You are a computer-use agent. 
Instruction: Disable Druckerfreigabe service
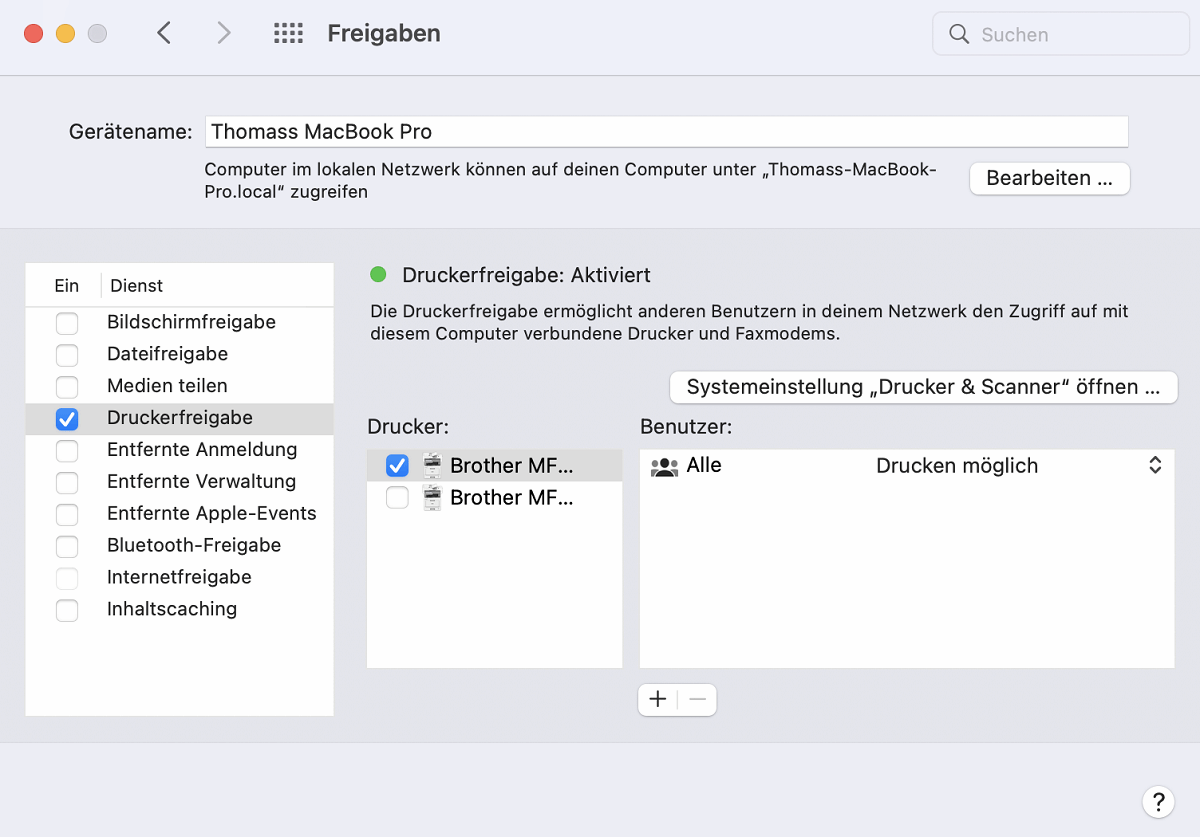click(x=66, y=419)
